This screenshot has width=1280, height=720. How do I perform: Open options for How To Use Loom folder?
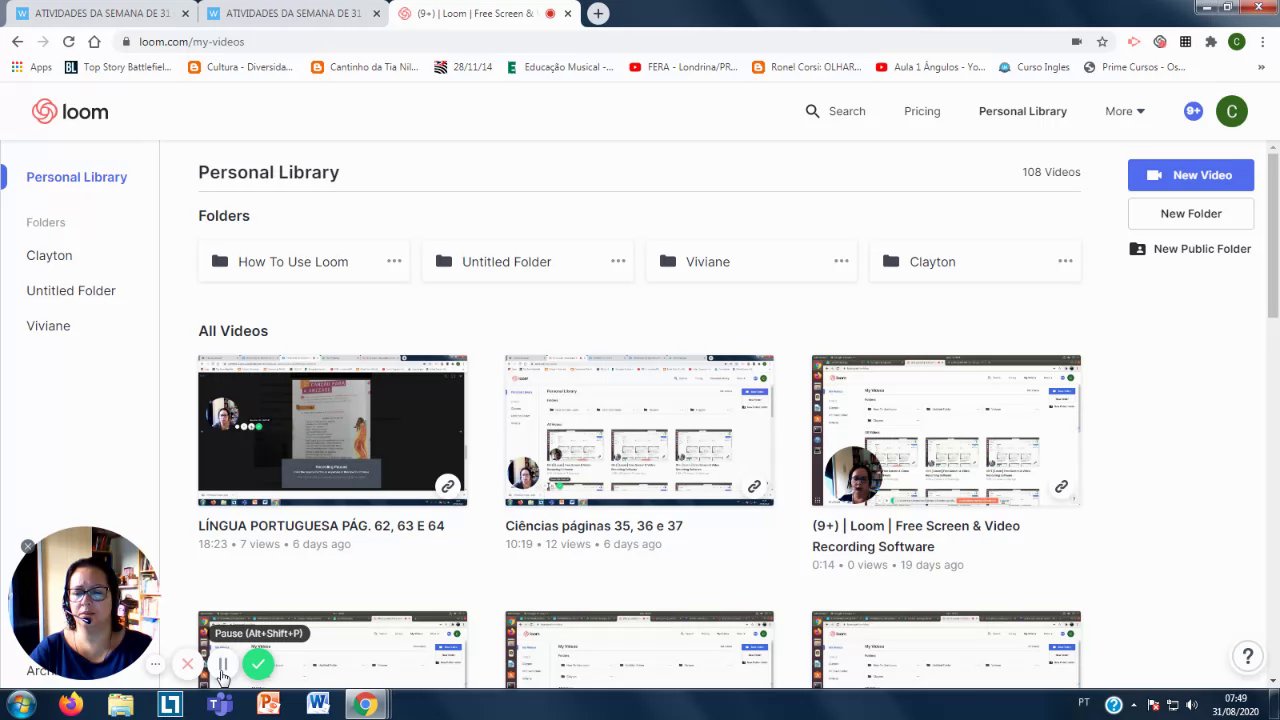pyautogui.click(x=394, y=261)
